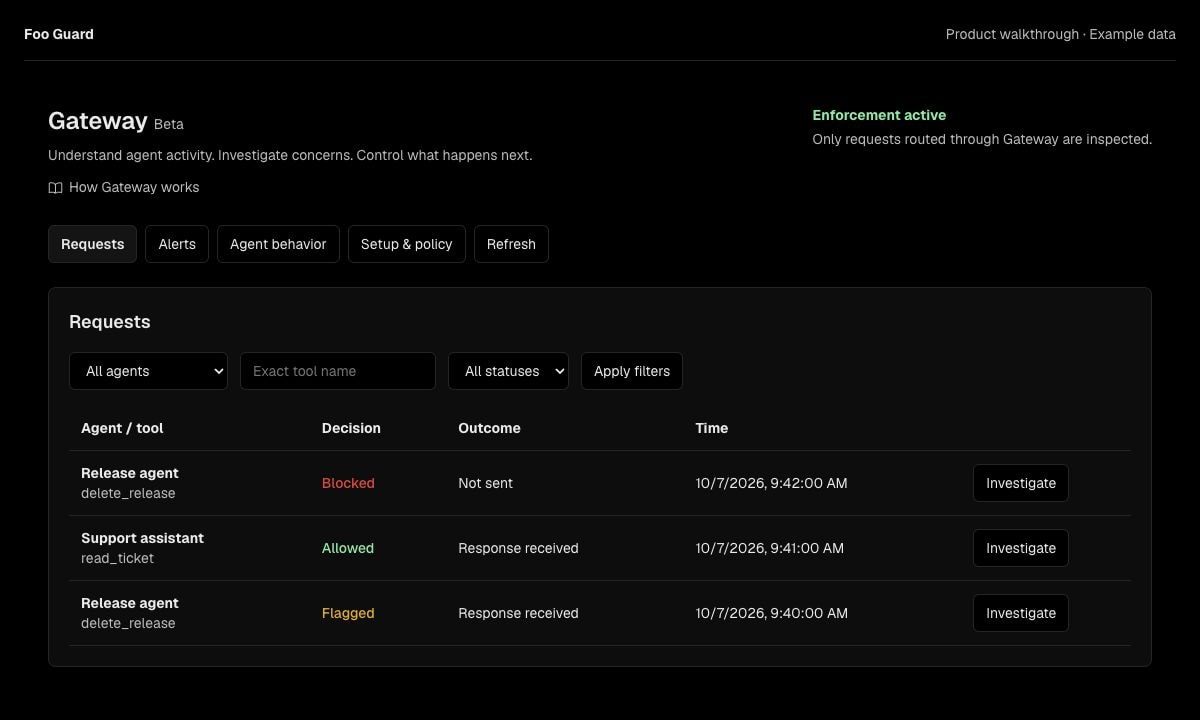Click Product walkthrough · Example data text
Viewport: 1200px width, 720px height.
tap(1061, 34)
